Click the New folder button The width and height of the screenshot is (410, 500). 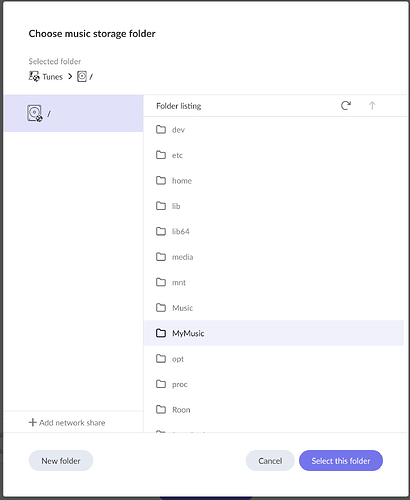[61, 461]
